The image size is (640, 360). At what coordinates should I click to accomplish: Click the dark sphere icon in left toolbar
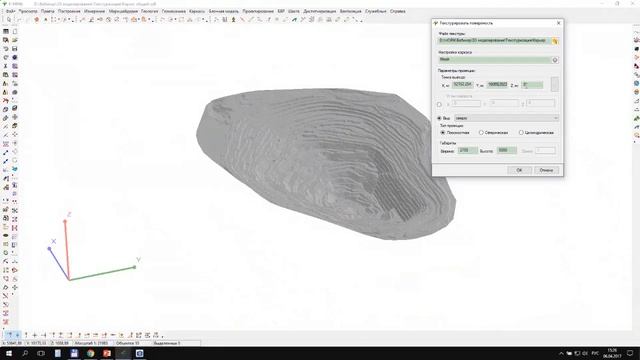tap(15, 57)
